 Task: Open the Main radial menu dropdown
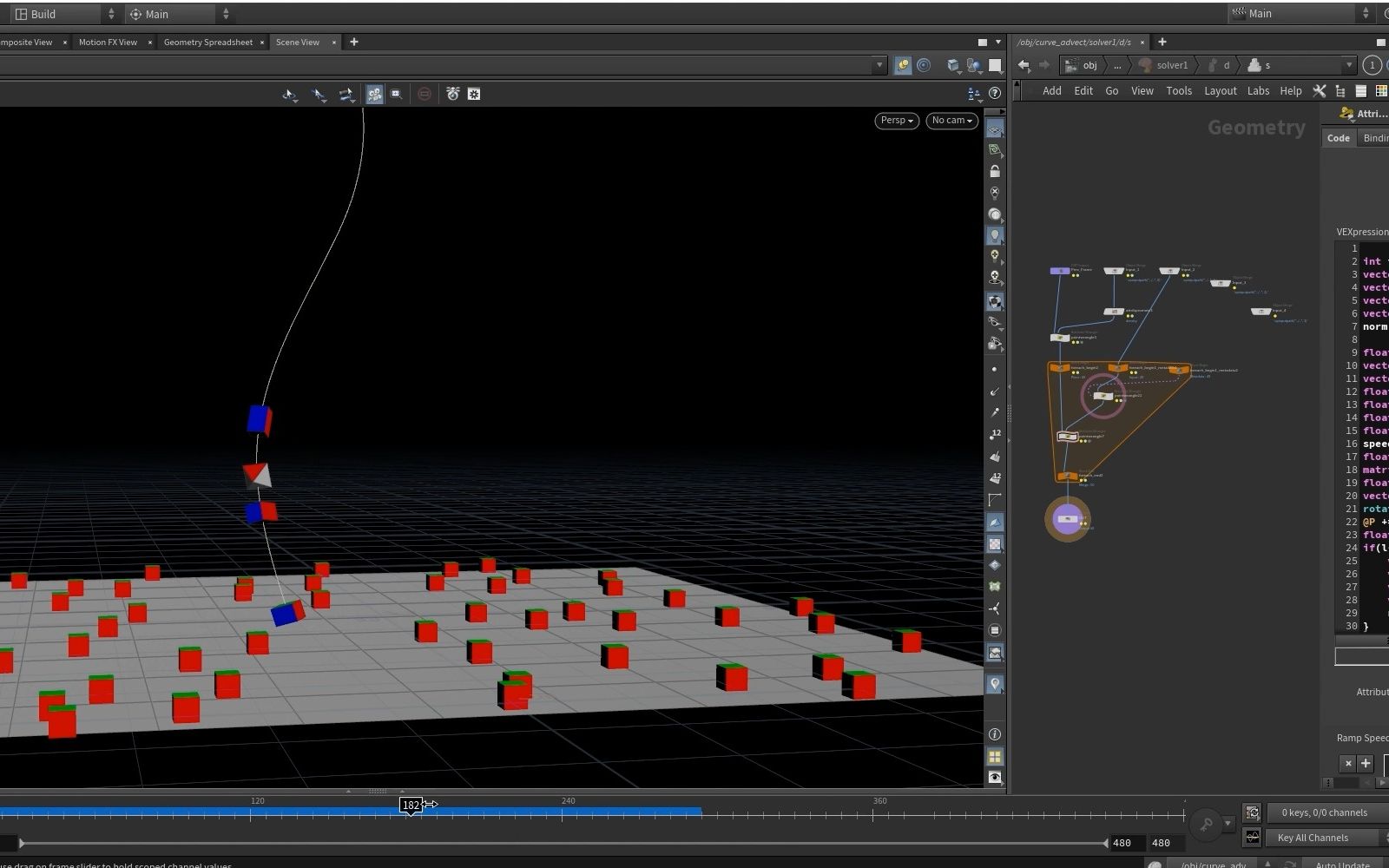180,14
